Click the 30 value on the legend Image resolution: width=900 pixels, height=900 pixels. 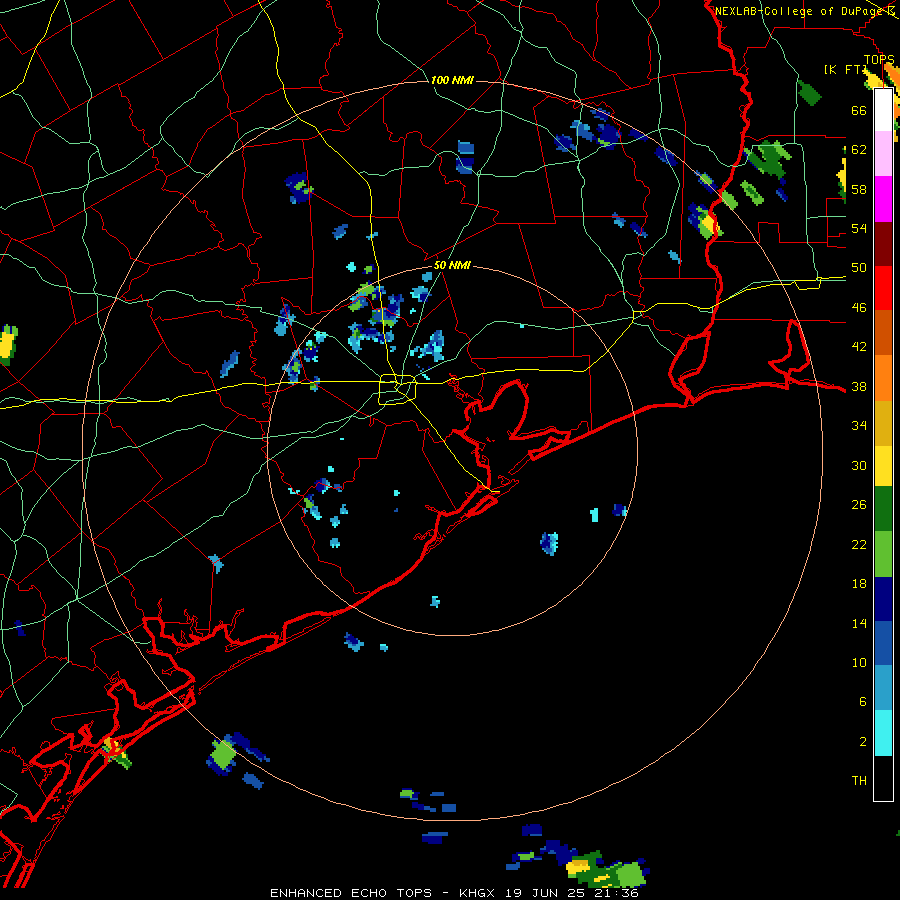[x=859, y=465]
